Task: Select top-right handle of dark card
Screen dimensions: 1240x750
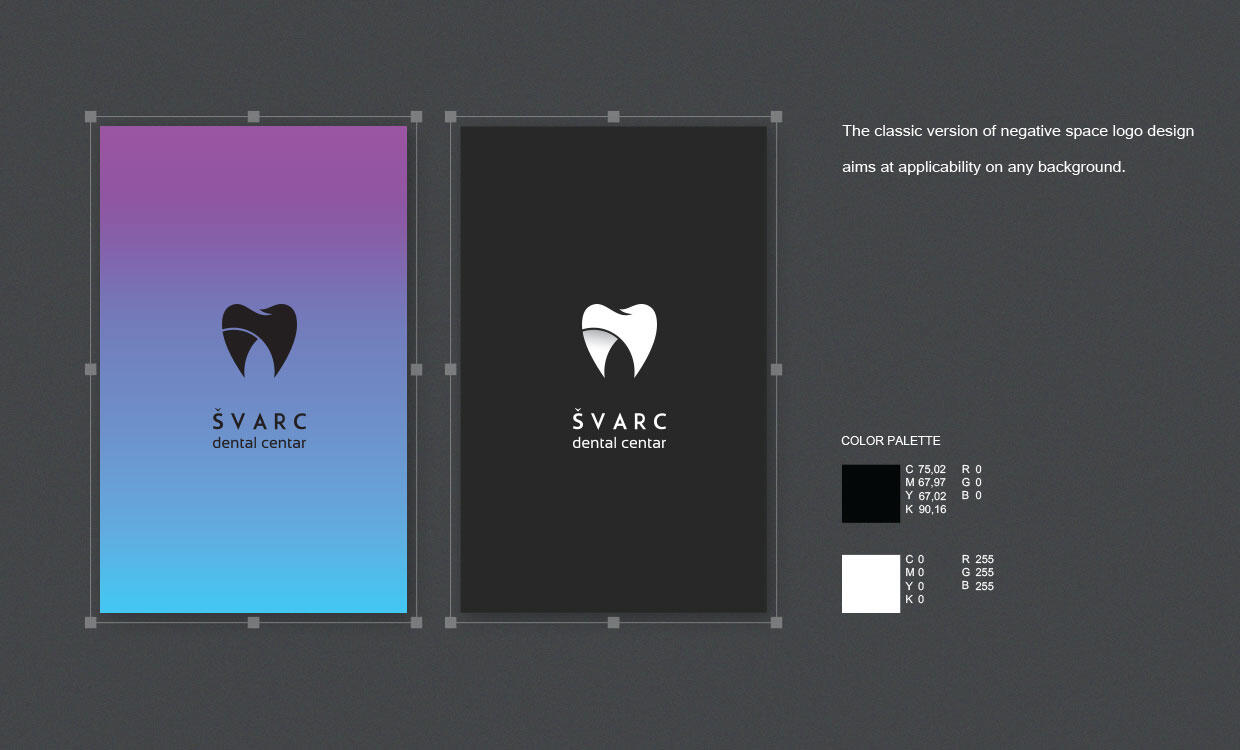Action: [776, 117]
